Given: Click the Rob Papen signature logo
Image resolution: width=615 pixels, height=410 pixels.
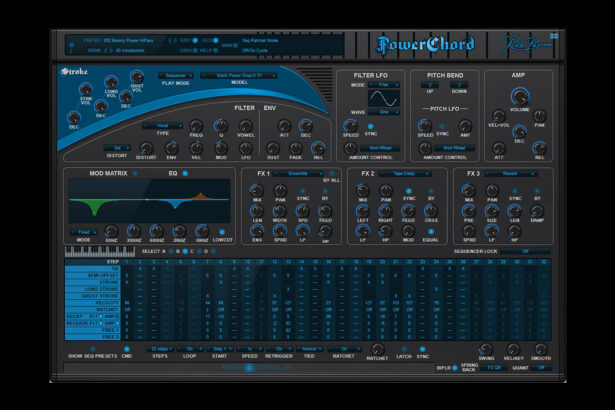Looking at the screenshot, I should tap(525, 46).
